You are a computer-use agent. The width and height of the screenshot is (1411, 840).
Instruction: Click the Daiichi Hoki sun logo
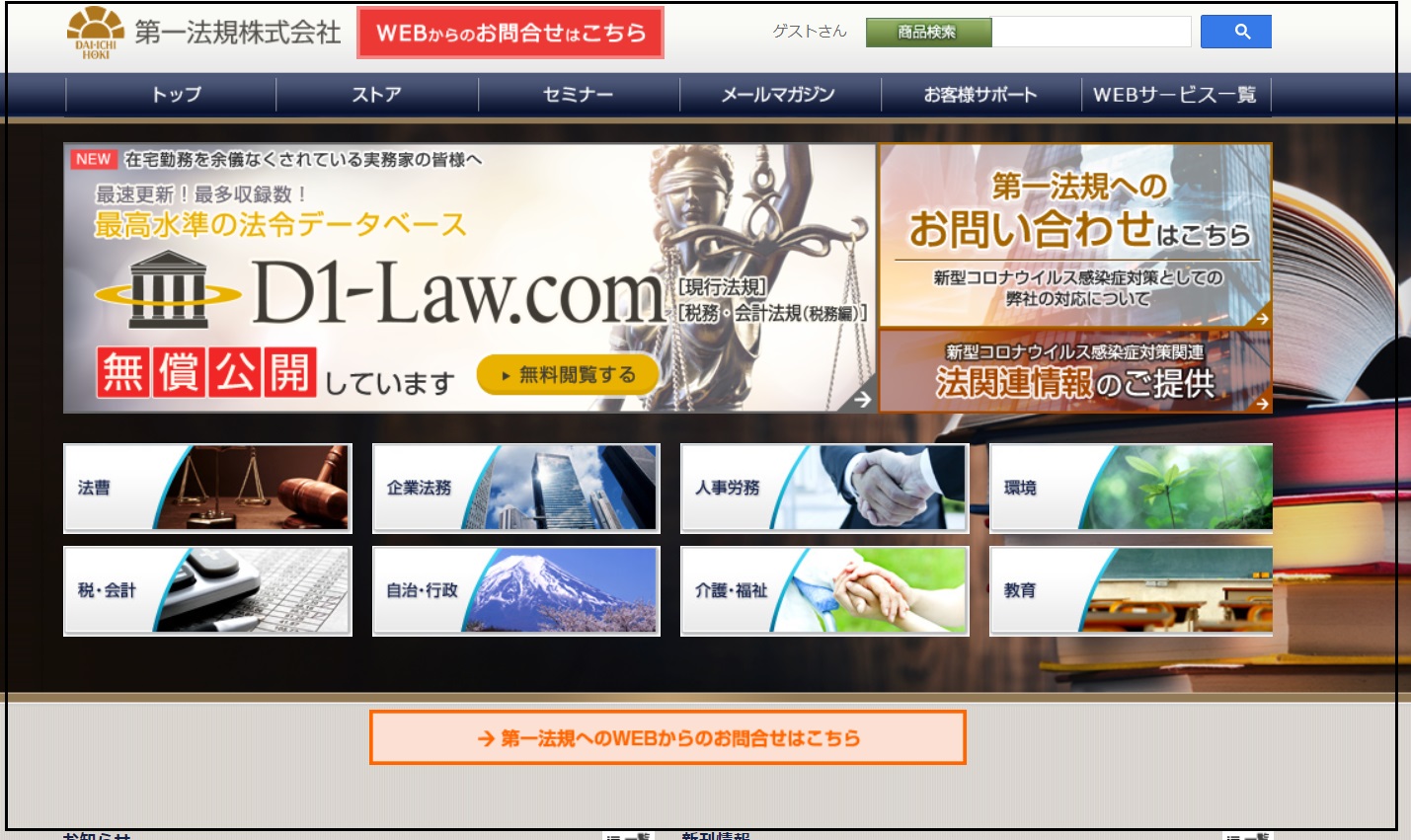pyautogui.click(x=96, y=33)
